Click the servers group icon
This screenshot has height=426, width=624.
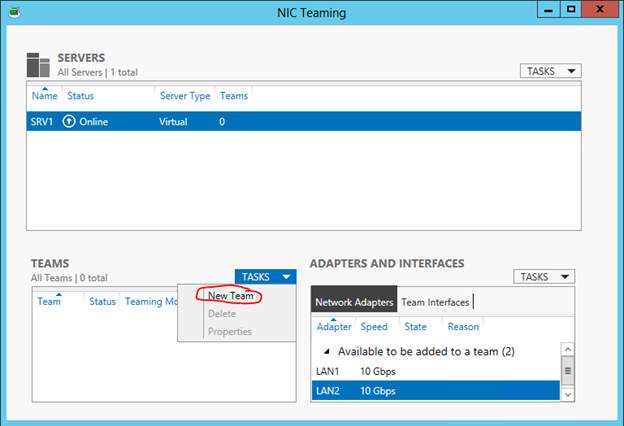(38, 65)
